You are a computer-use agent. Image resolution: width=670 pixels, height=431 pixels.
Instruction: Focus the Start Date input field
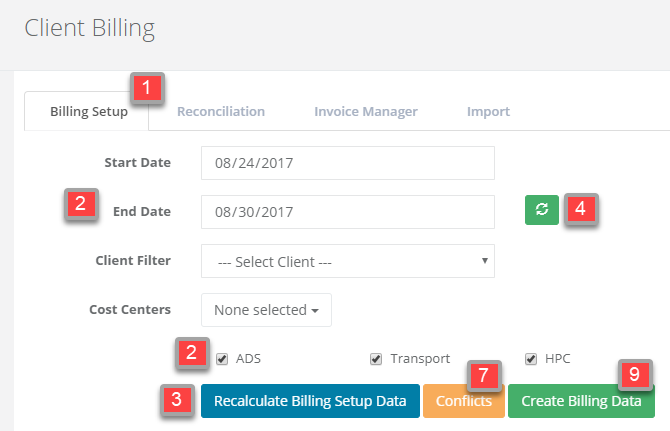point(348,163)
